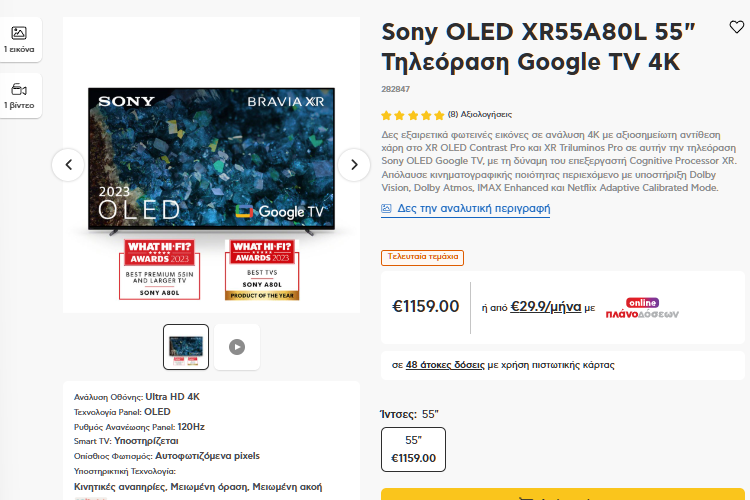This screenshot has height=500, width=750.
Task: Open the 48 άτοκες δόσεις link
Action: [445, 365]
